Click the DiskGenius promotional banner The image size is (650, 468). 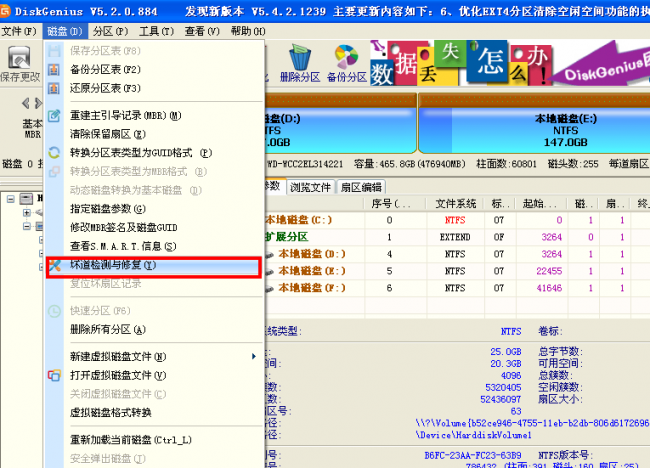pos(510,63)
